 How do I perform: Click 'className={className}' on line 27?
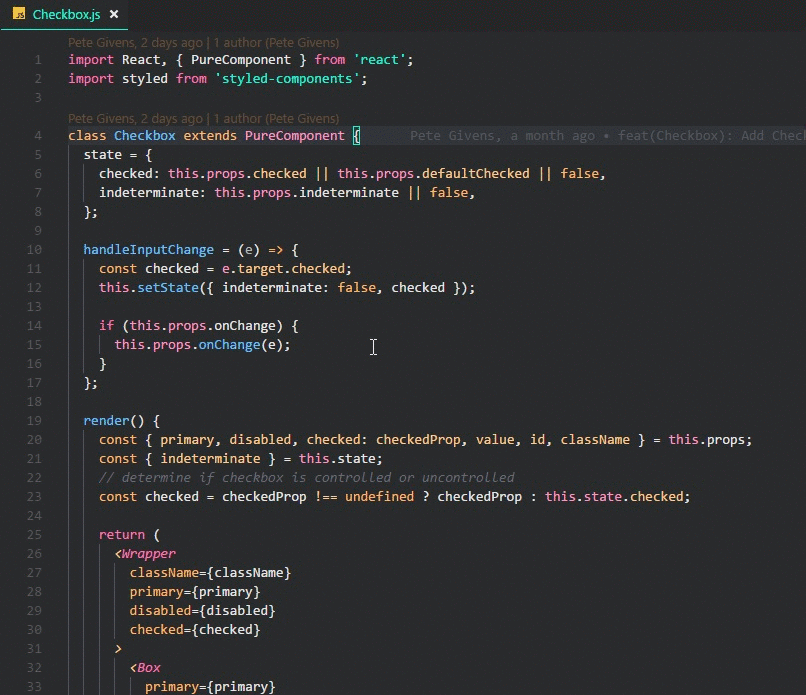(x=210, y=573)
